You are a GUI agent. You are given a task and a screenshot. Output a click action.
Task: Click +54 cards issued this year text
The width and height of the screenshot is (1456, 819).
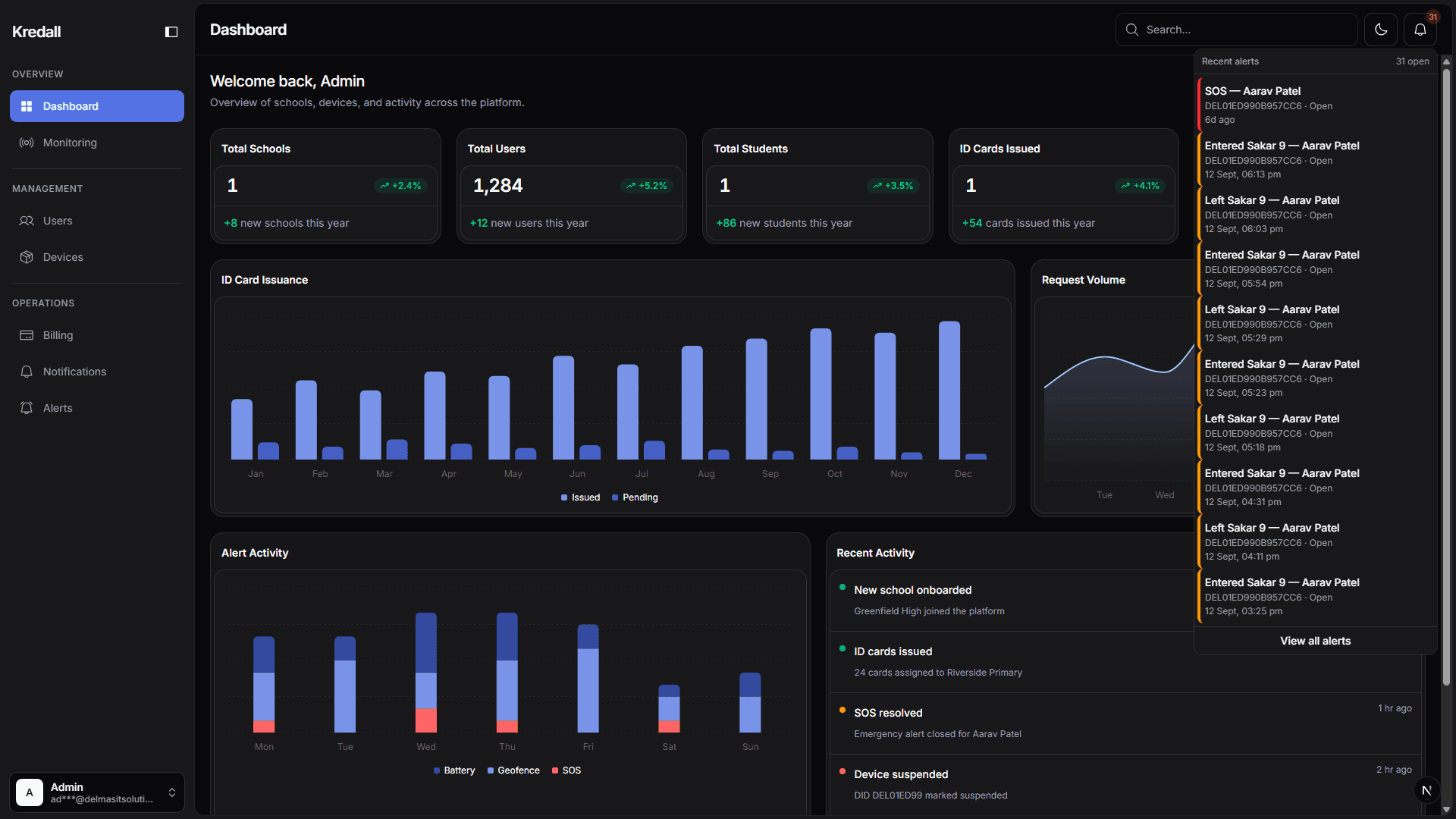pos(1028,223)
